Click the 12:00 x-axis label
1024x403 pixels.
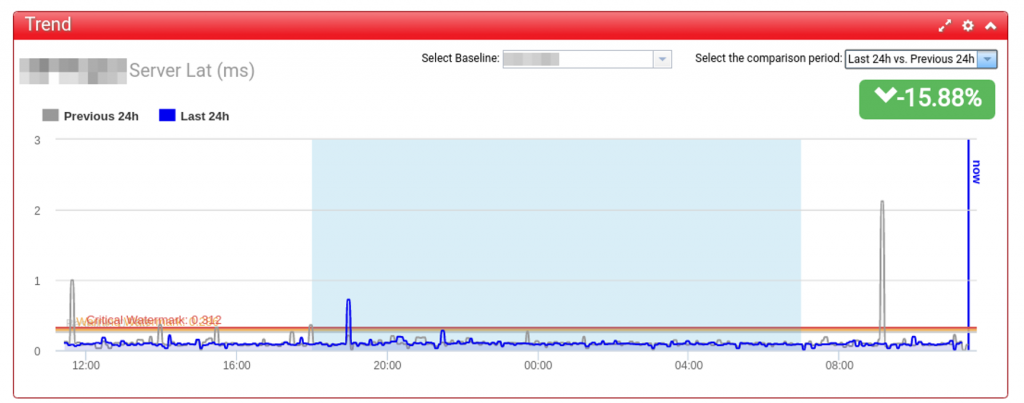point(86,366)
